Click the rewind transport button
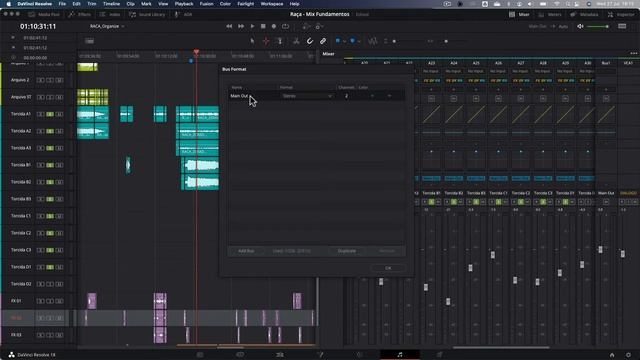This screenshot has height=360, width=640. pos(229,26)
